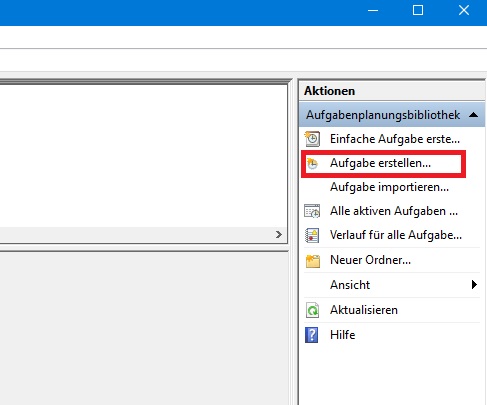487x405 pixels.
Task: Close the window with the X button
Action: (464, 10)
